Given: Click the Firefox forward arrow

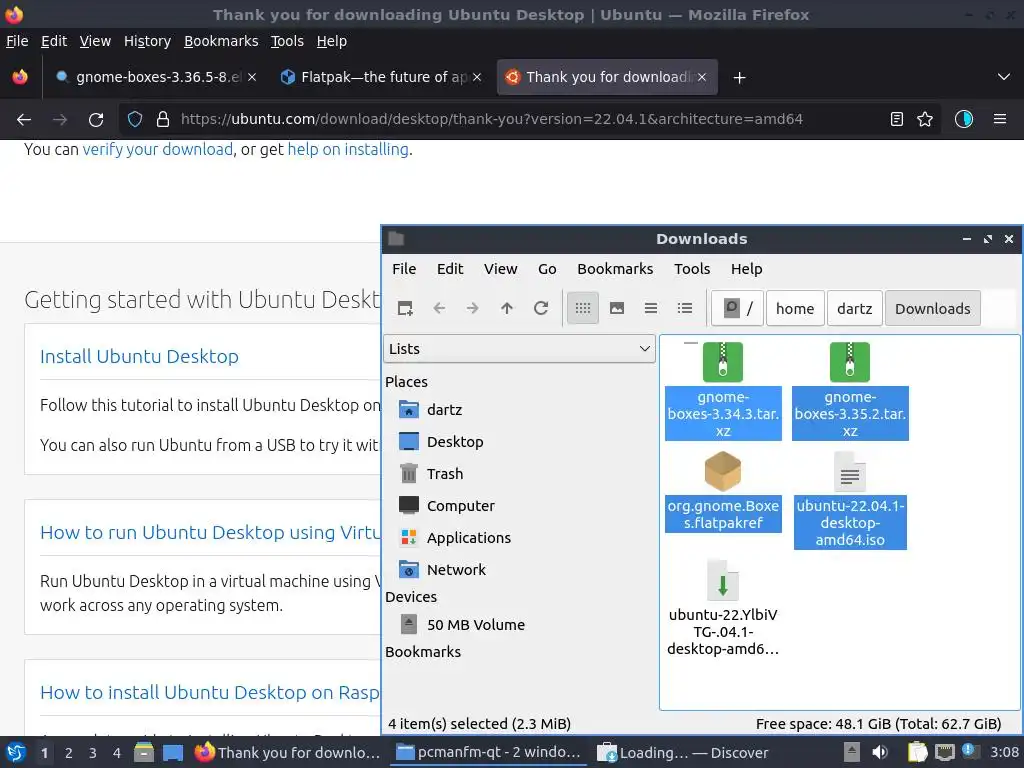Looking at the screenshot, I should click(x=60, y=120).
